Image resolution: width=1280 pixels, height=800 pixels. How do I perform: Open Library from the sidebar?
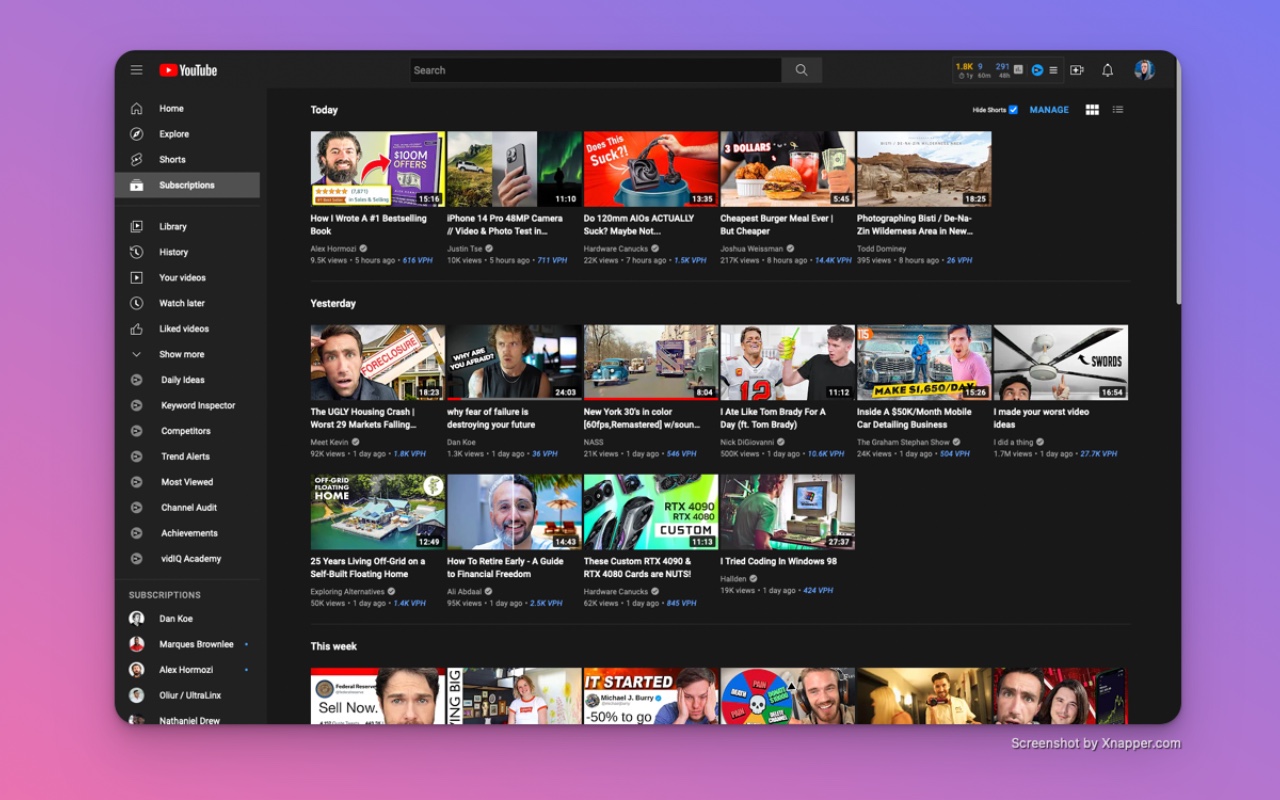tap(173, 226)
